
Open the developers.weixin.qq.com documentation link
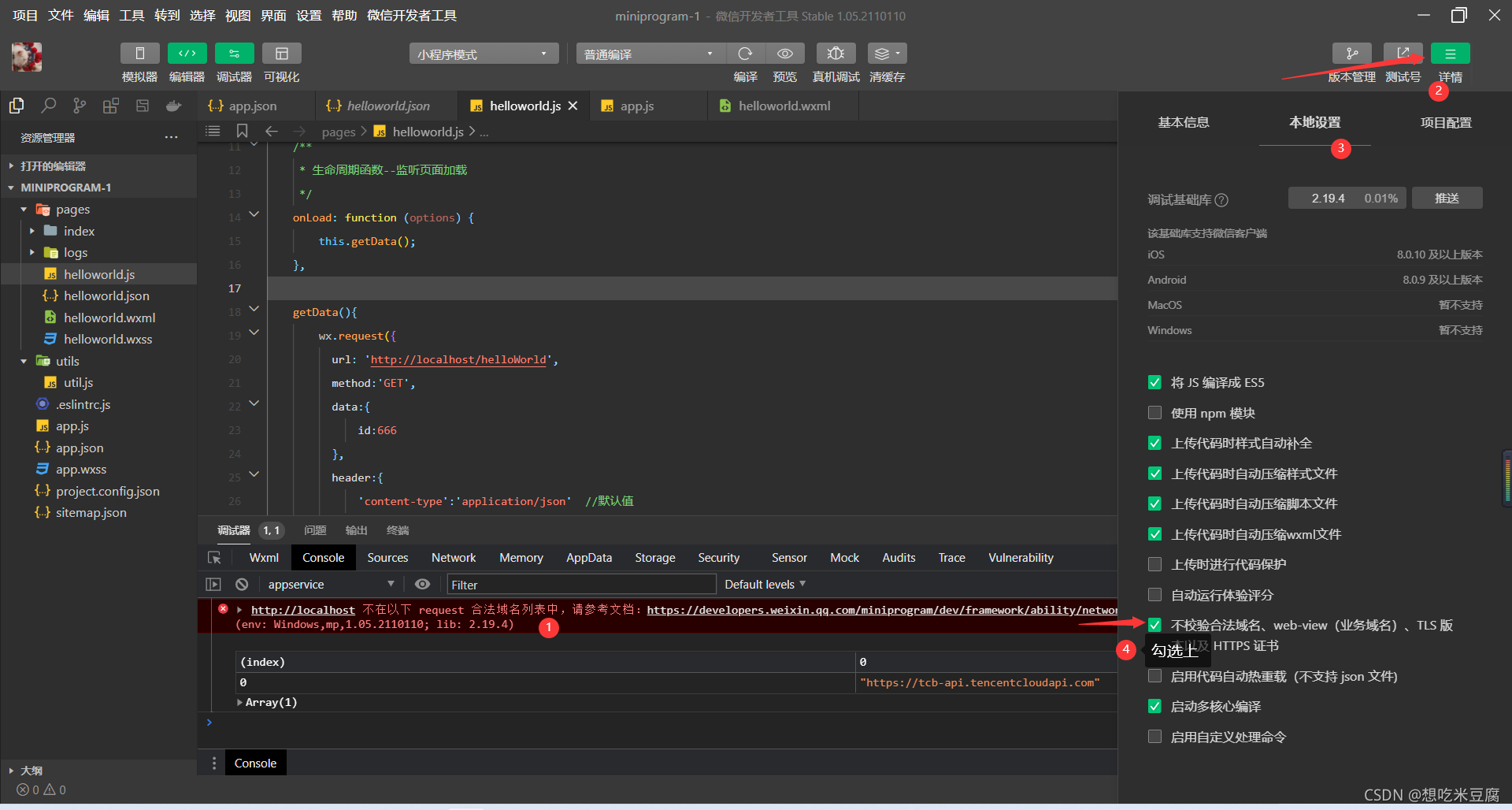[x=882, y=610]
